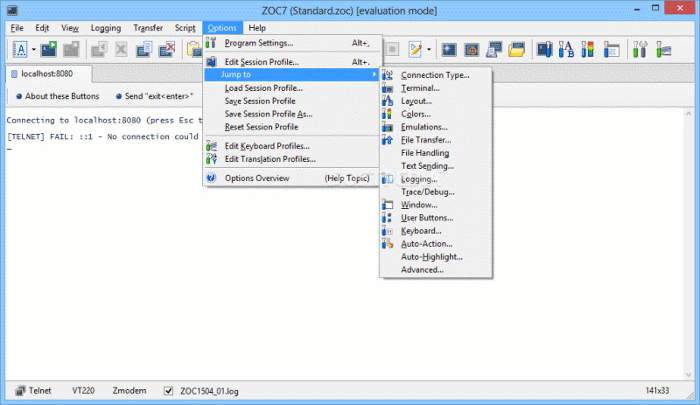Click the Program Settings menu icon
700x405 pixels.
click(211, 43)
